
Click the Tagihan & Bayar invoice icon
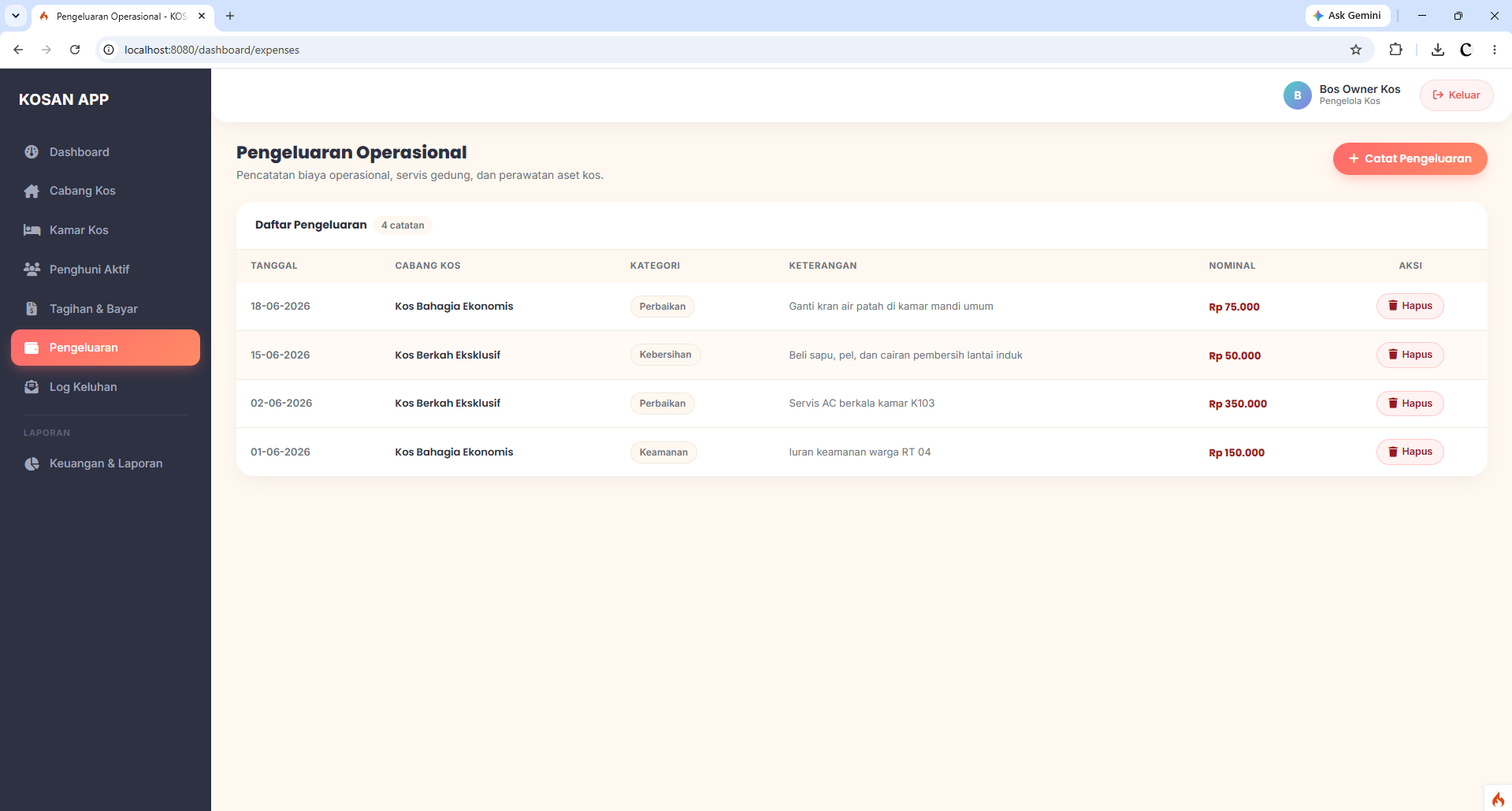point(32,309)
